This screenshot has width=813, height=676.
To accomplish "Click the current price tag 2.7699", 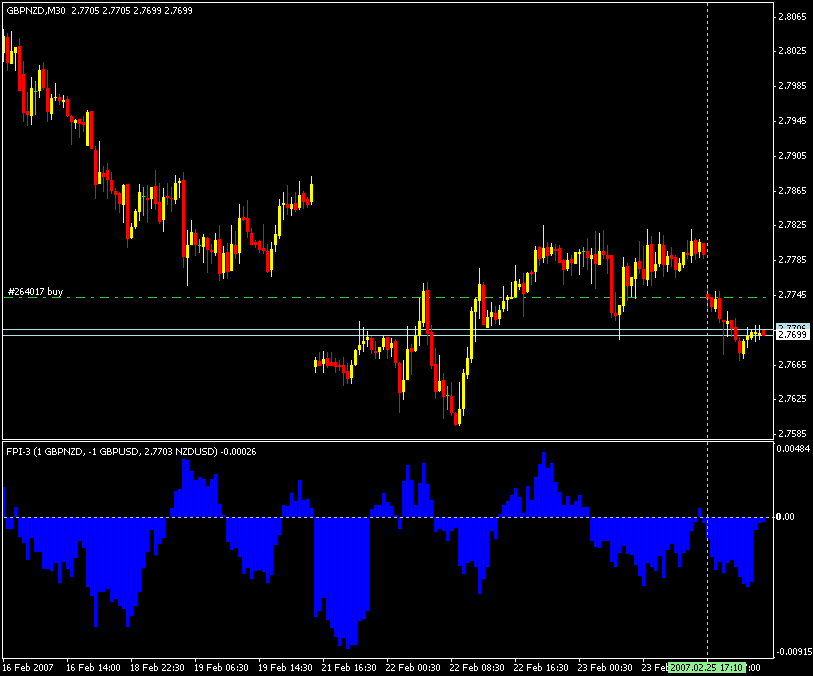I will [x=792, y=335].
